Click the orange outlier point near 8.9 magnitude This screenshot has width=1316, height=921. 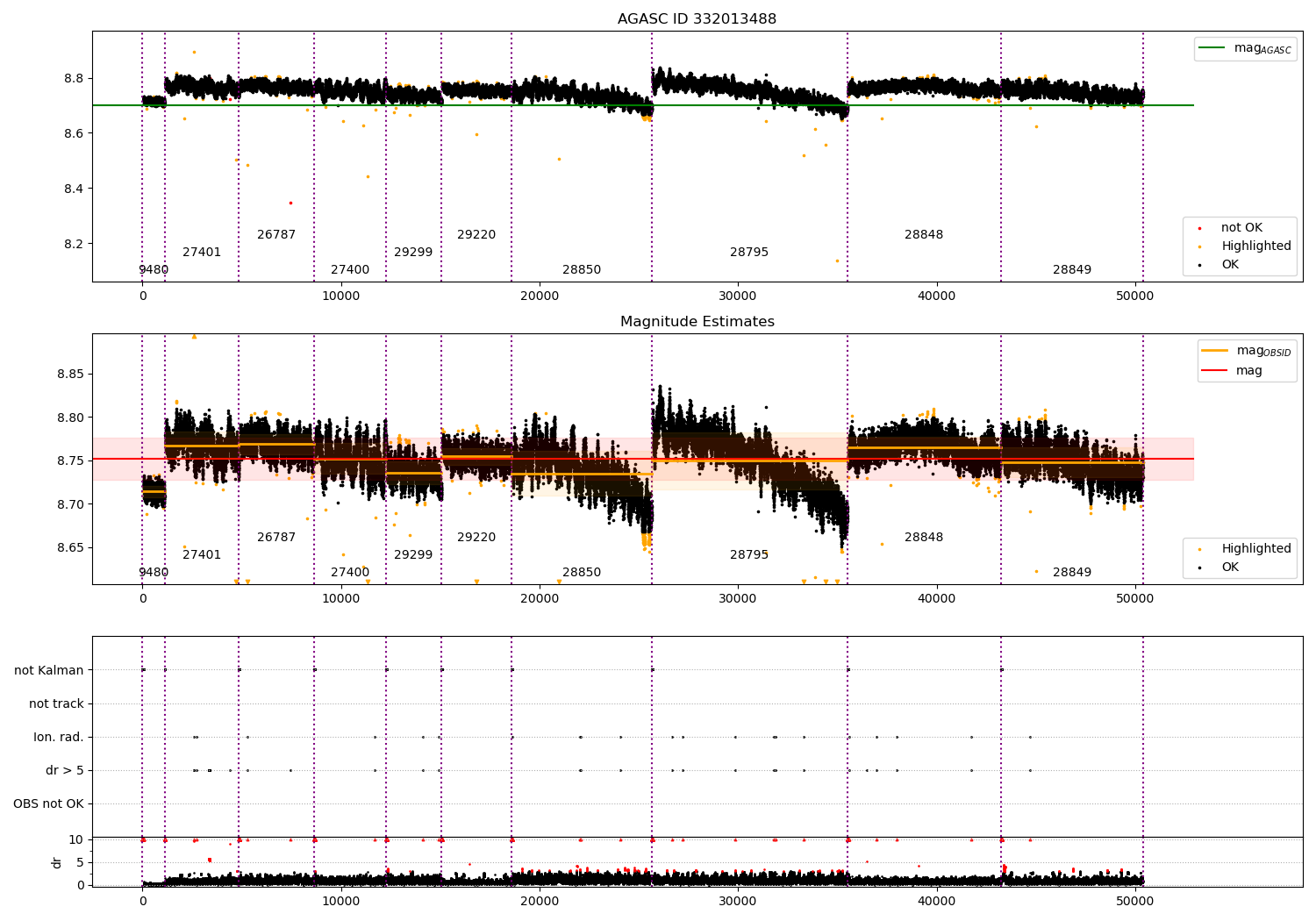pos(194,52)
